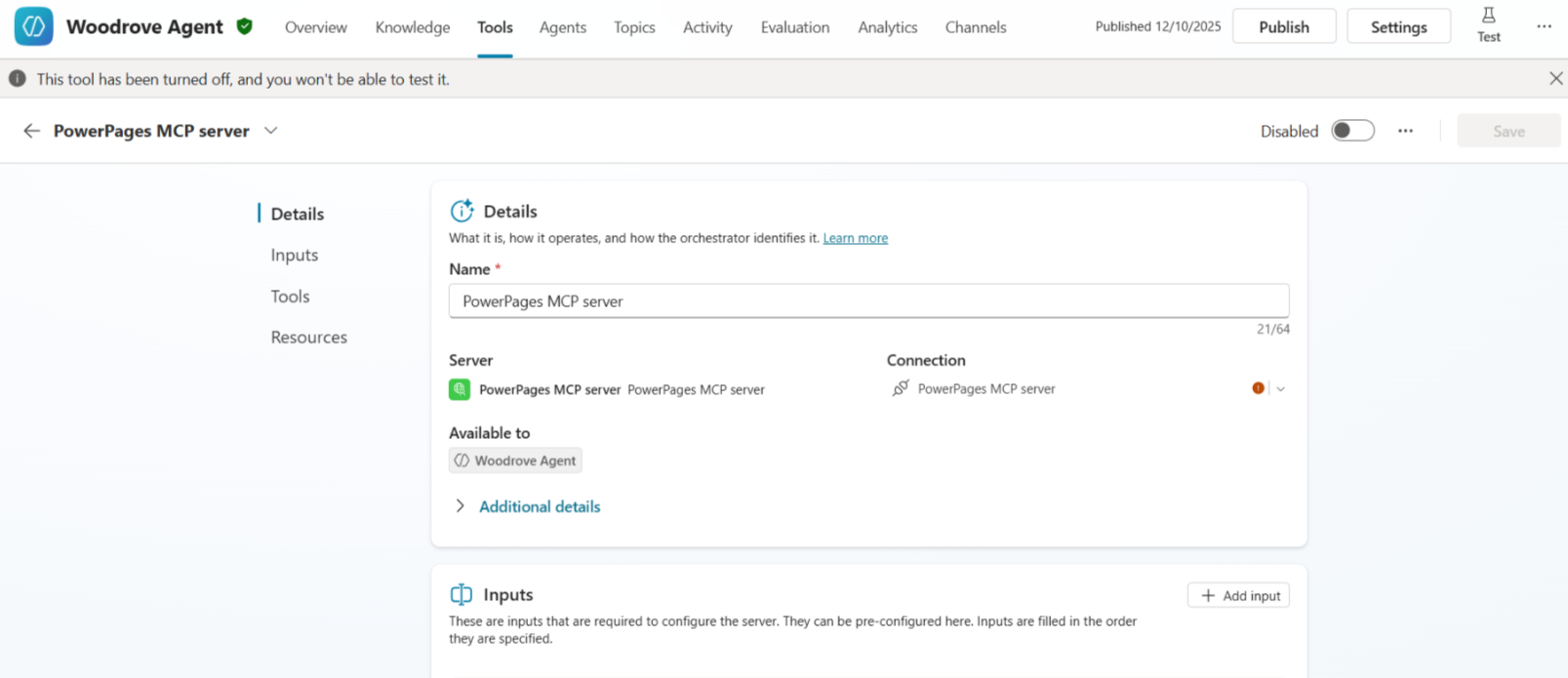Screen dimensions: 1568x678
Task: Enable the PowerPages MCP server toggle
Action: [x=1352, y=131]
